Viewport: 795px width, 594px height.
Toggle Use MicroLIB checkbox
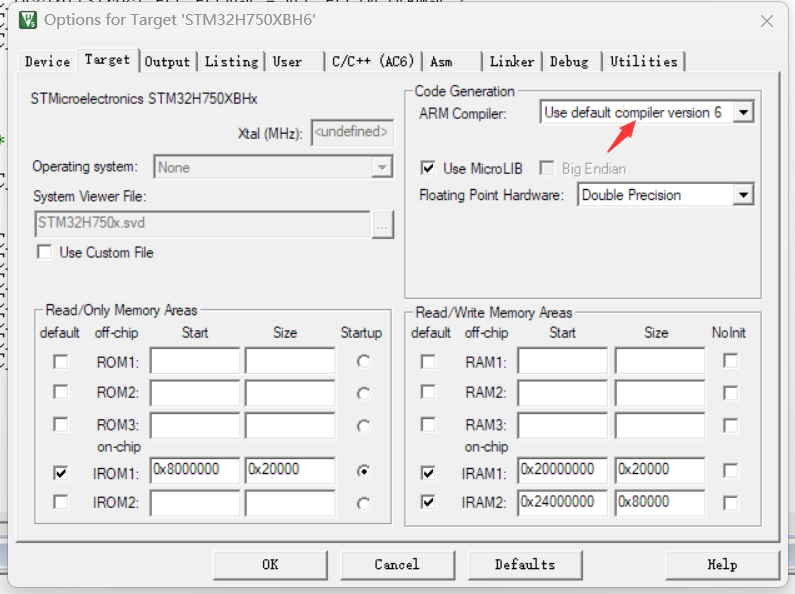428,168
